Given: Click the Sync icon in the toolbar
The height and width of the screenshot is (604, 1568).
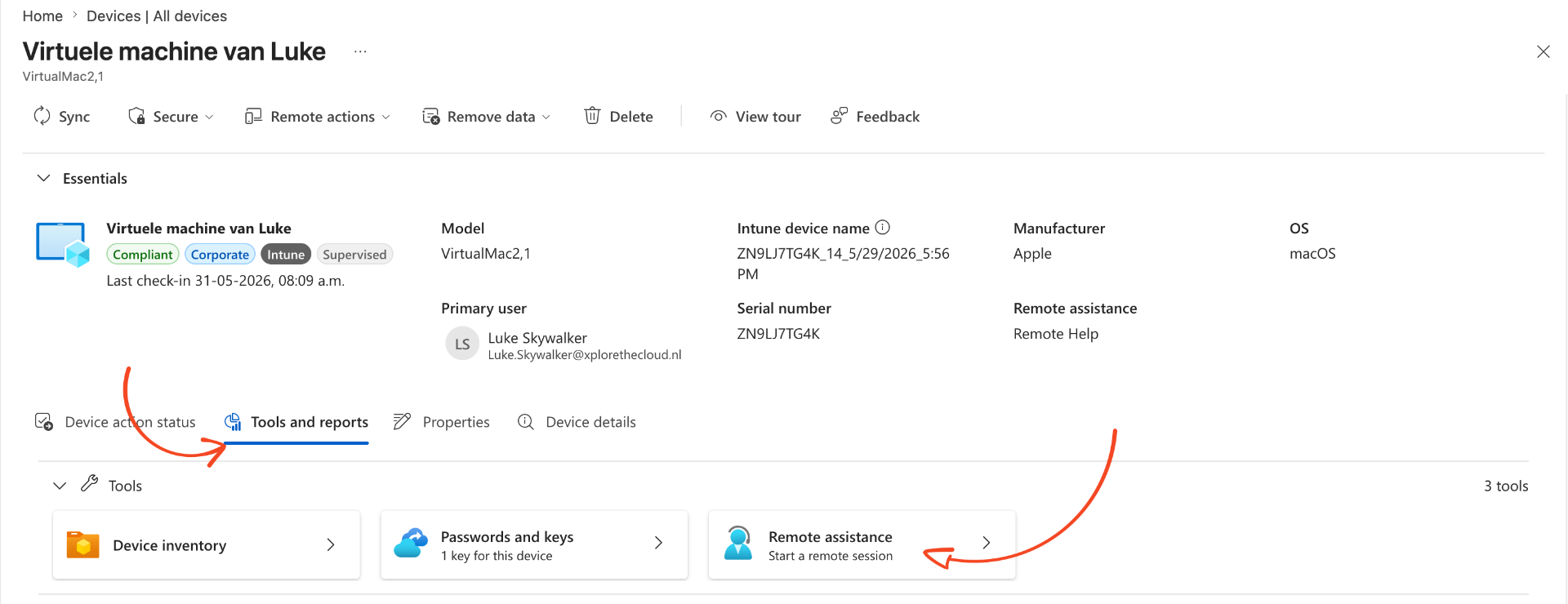Looking at the screenshot, I should coord(42,116).
